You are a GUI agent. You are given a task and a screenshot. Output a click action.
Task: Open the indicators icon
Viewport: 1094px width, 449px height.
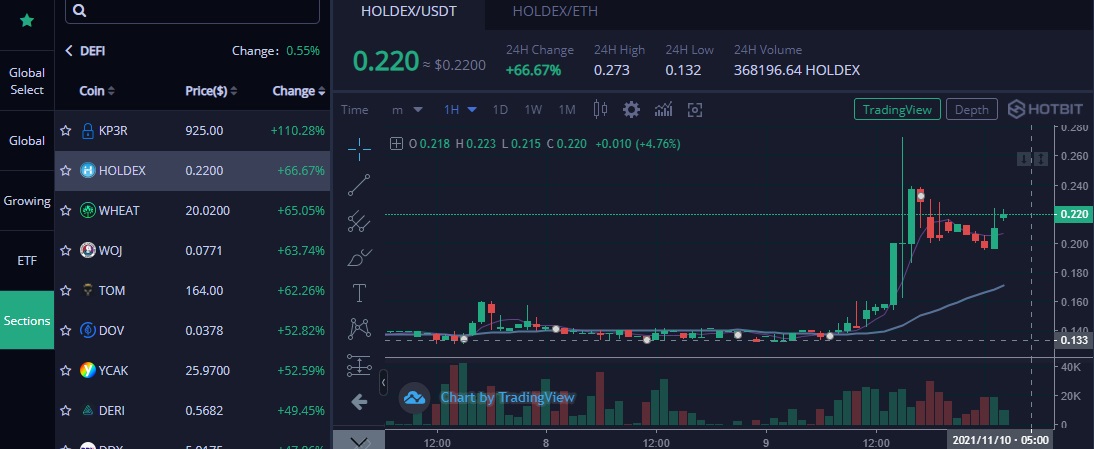[x=664, y=109]
